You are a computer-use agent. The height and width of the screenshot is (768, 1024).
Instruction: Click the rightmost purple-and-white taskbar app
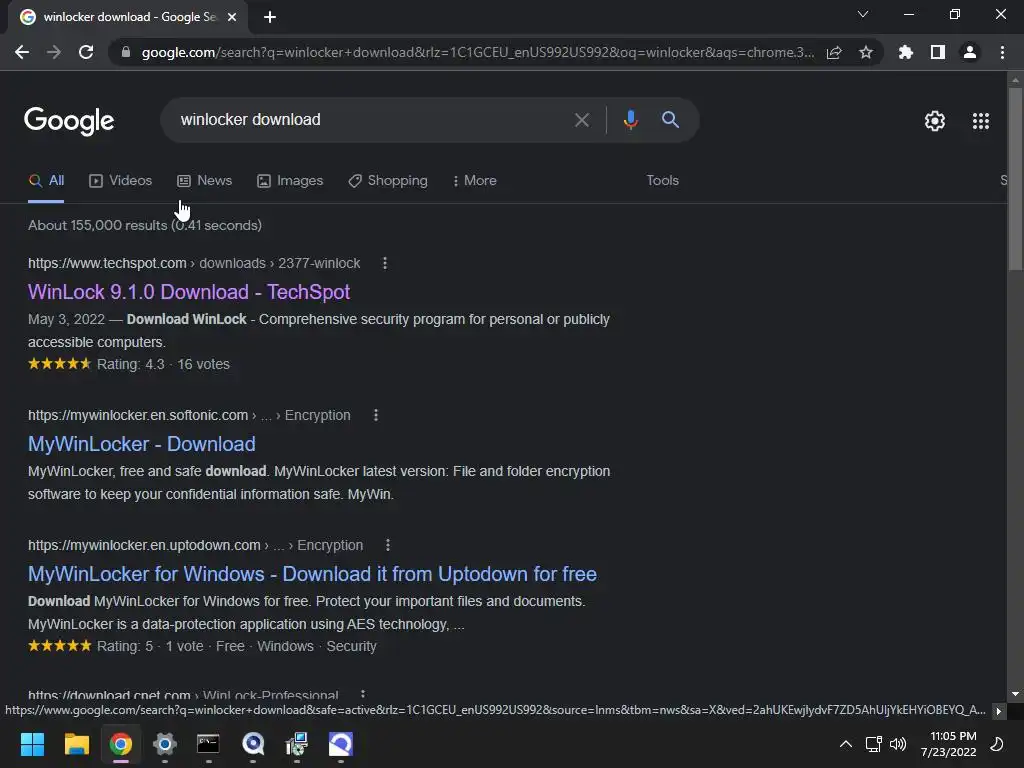click(340, 744)
